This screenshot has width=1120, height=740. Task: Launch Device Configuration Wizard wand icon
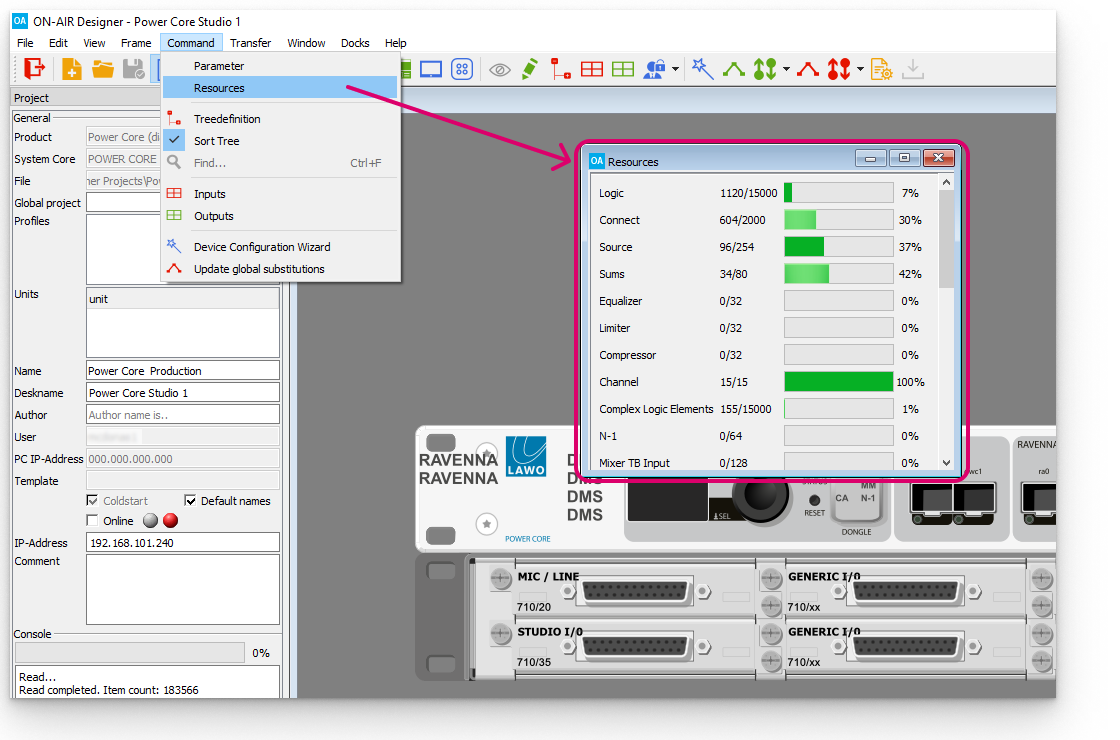click(703, 69)
